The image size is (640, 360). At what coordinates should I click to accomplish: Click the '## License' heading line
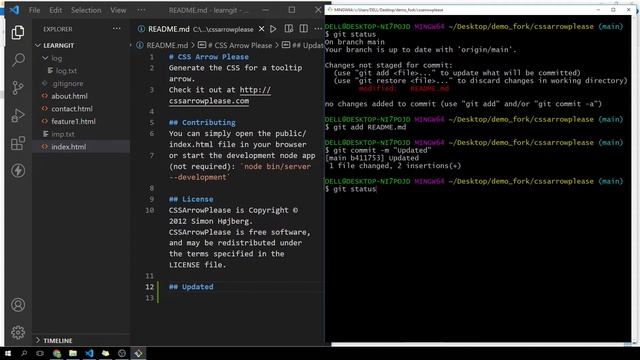(x=191, y=199)
